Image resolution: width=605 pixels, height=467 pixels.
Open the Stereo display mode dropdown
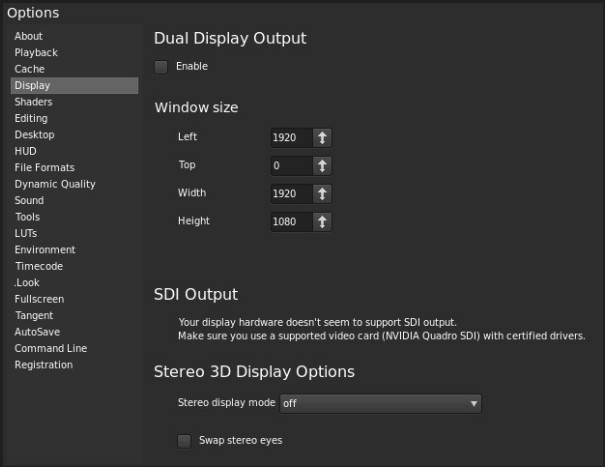(380, 404)
